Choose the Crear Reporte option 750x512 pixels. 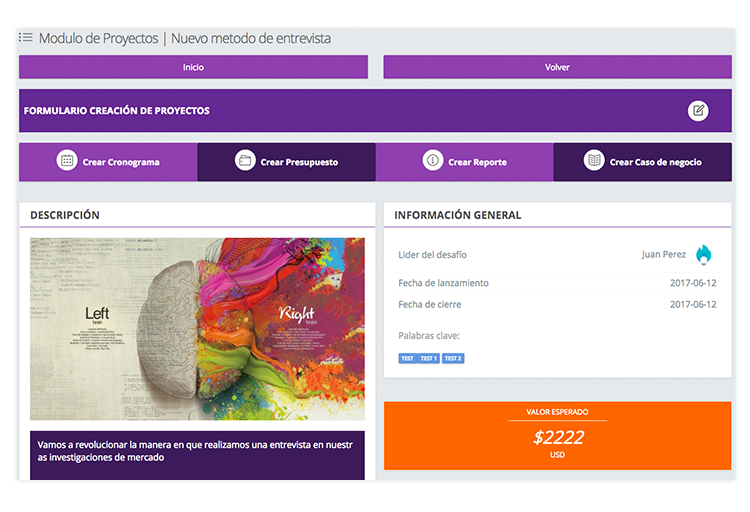point(464,162)
